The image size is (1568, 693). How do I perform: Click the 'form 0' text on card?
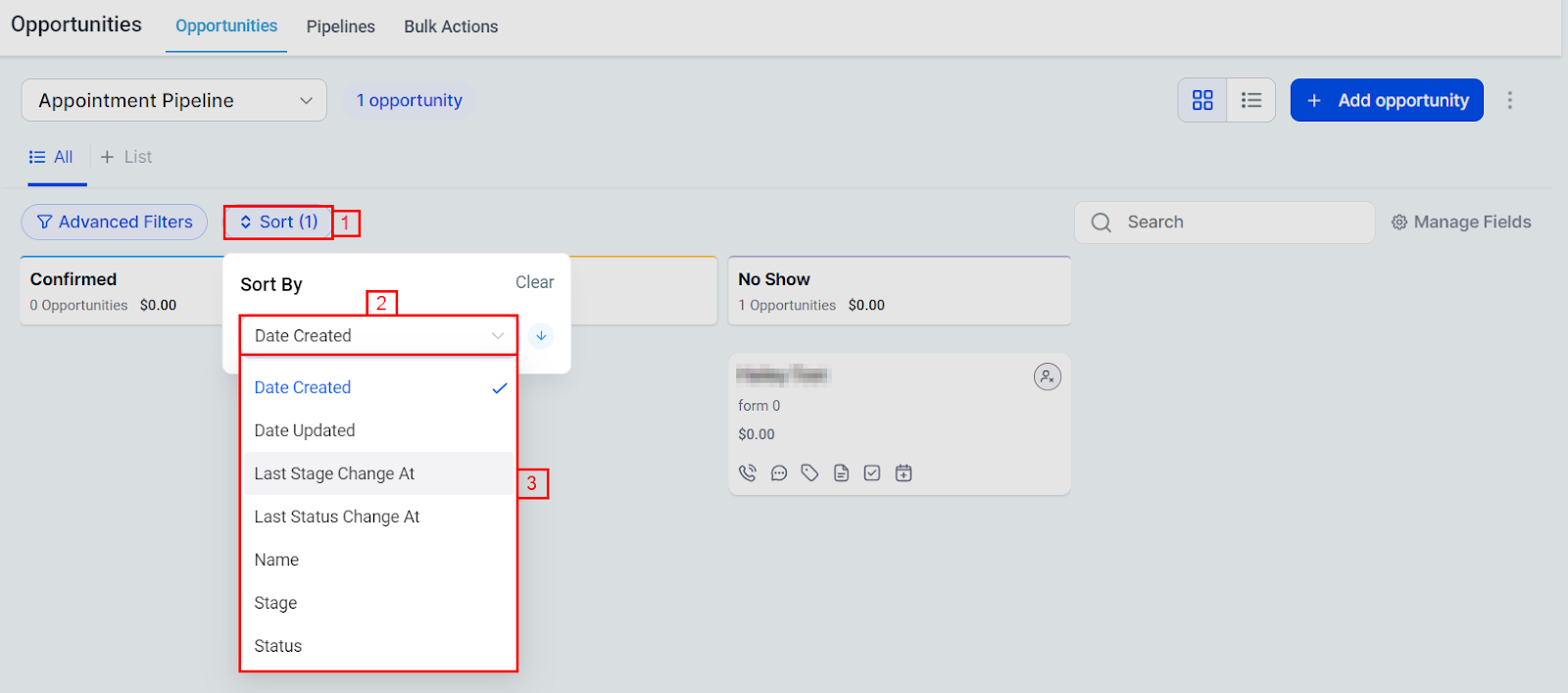pyautogui.click(x=759, y=406)
